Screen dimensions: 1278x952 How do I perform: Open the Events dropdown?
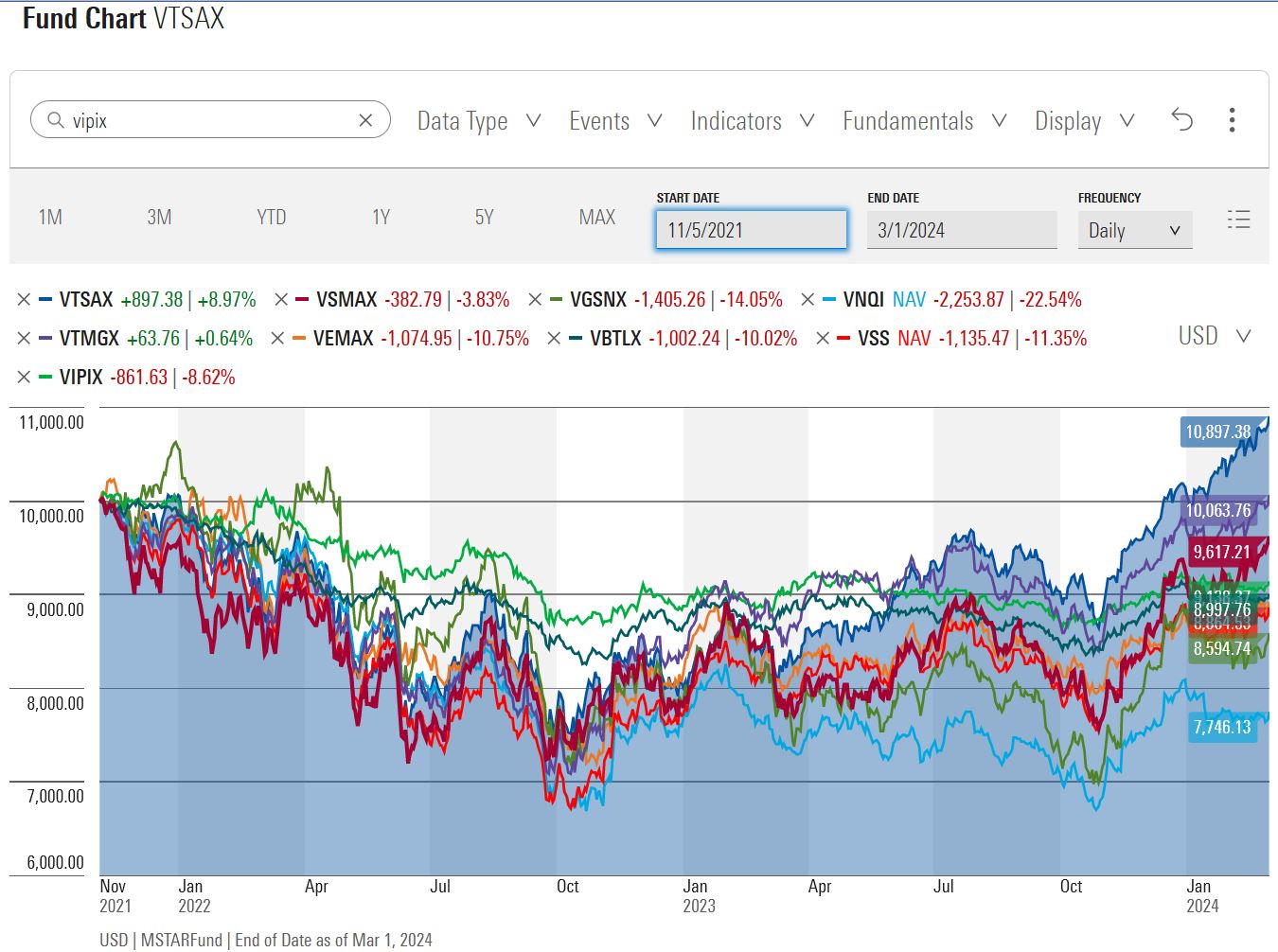click(615, 121)
